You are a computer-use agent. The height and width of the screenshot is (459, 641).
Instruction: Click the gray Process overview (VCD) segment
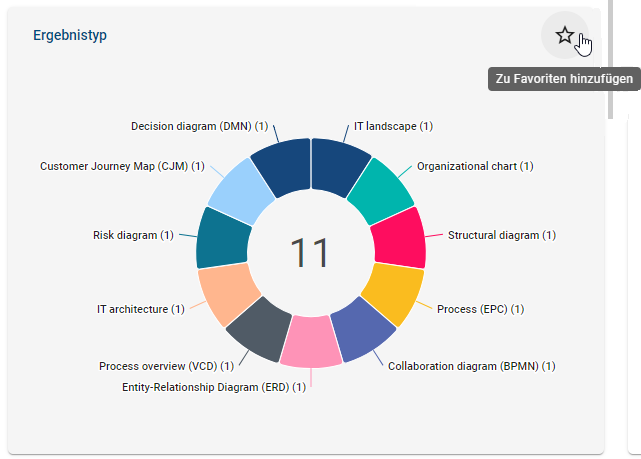coord(258,327)
